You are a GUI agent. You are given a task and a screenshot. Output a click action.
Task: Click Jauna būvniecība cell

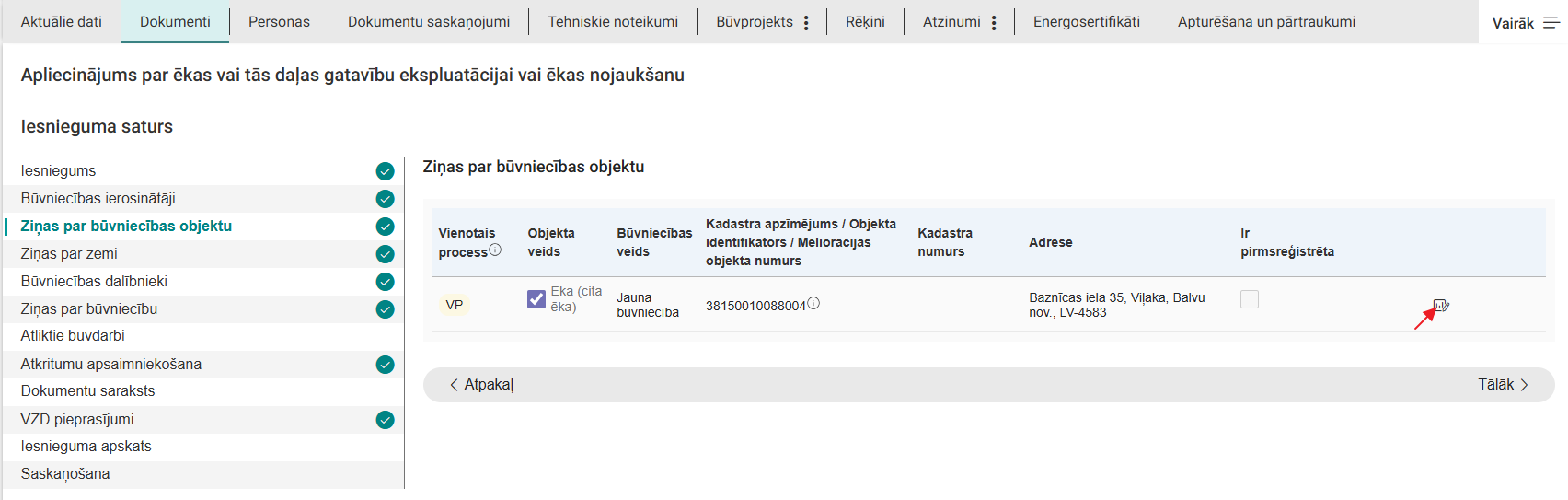pyautogui.click(x=648, y=305)
